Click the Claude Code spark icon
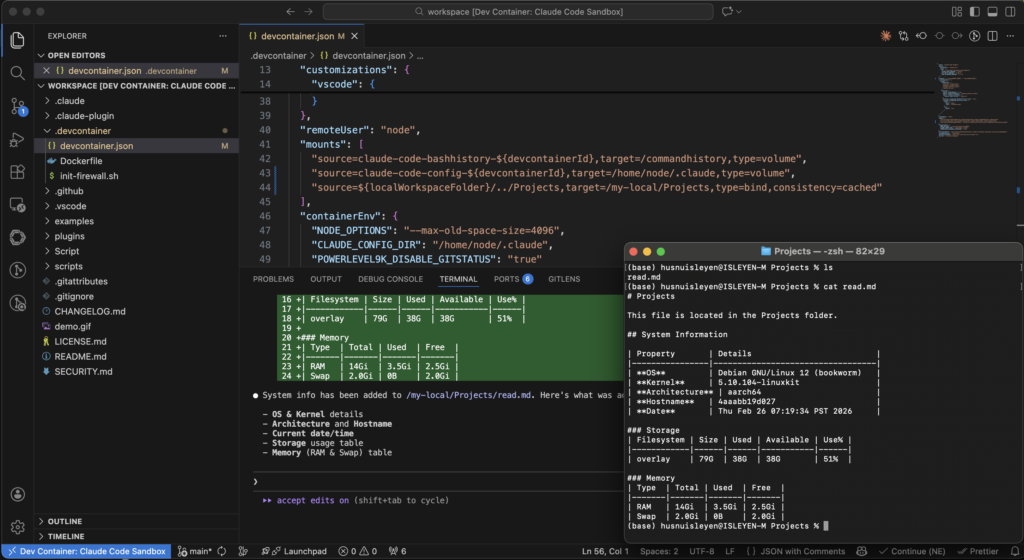 [x=885, y=36]
